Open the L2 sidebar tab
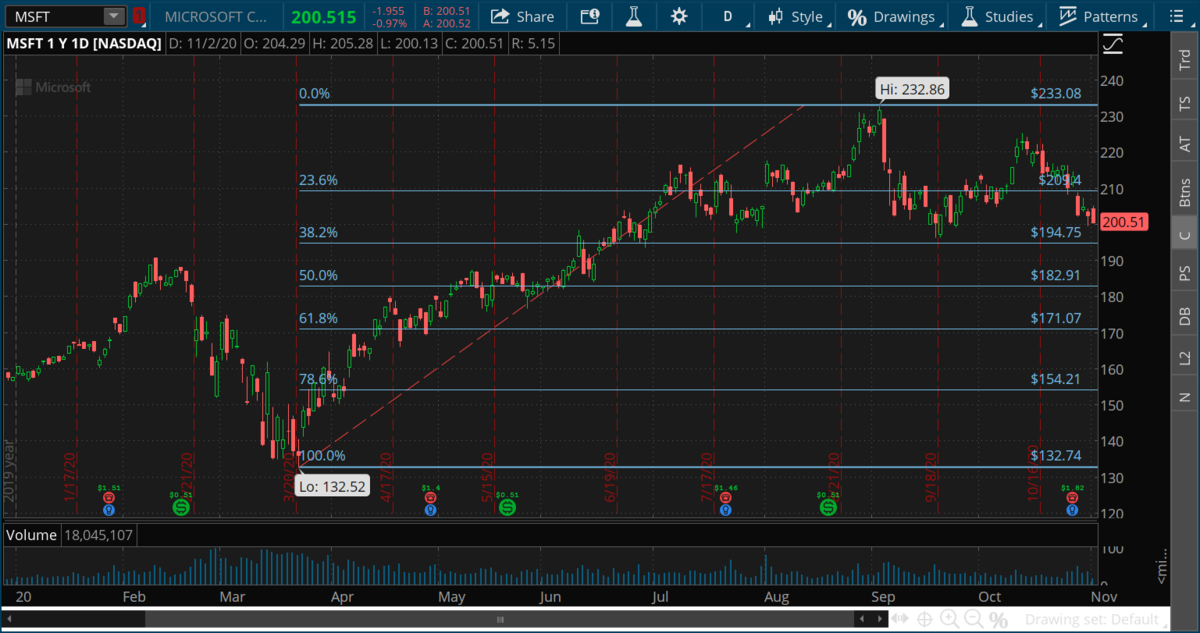Screen dimensions: 1200x633 pos(1185,357)
